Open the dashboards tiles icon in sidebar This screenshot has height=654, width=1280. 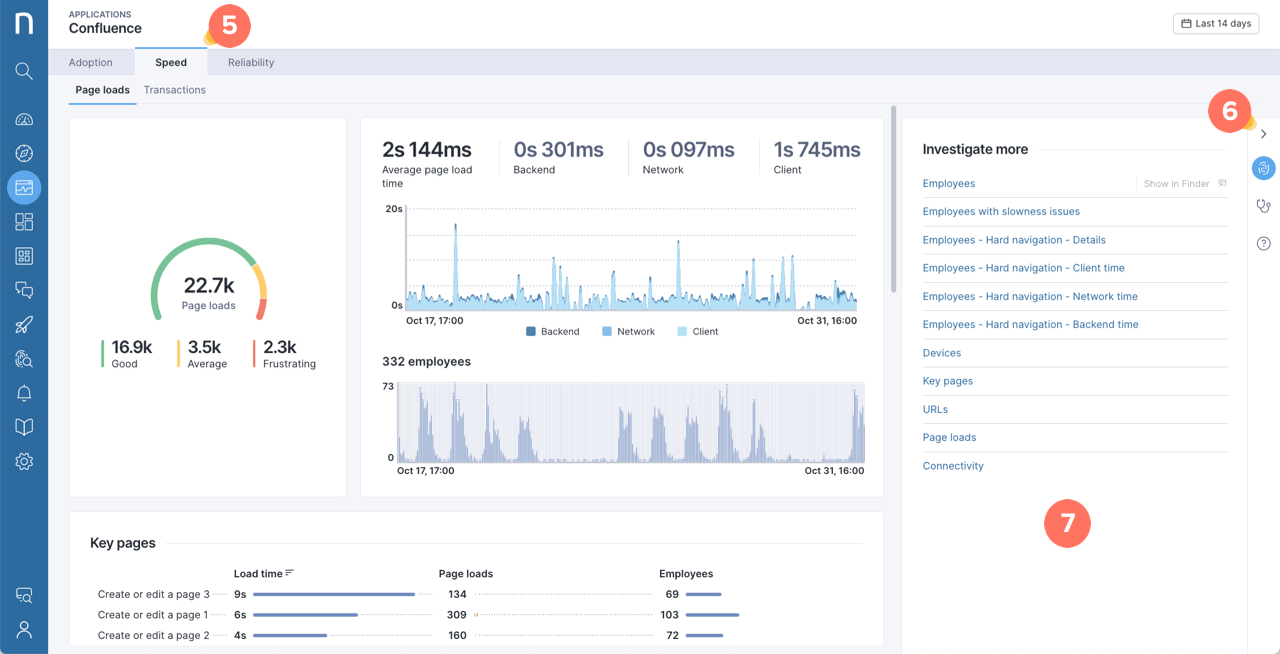[x=24, y=222]
